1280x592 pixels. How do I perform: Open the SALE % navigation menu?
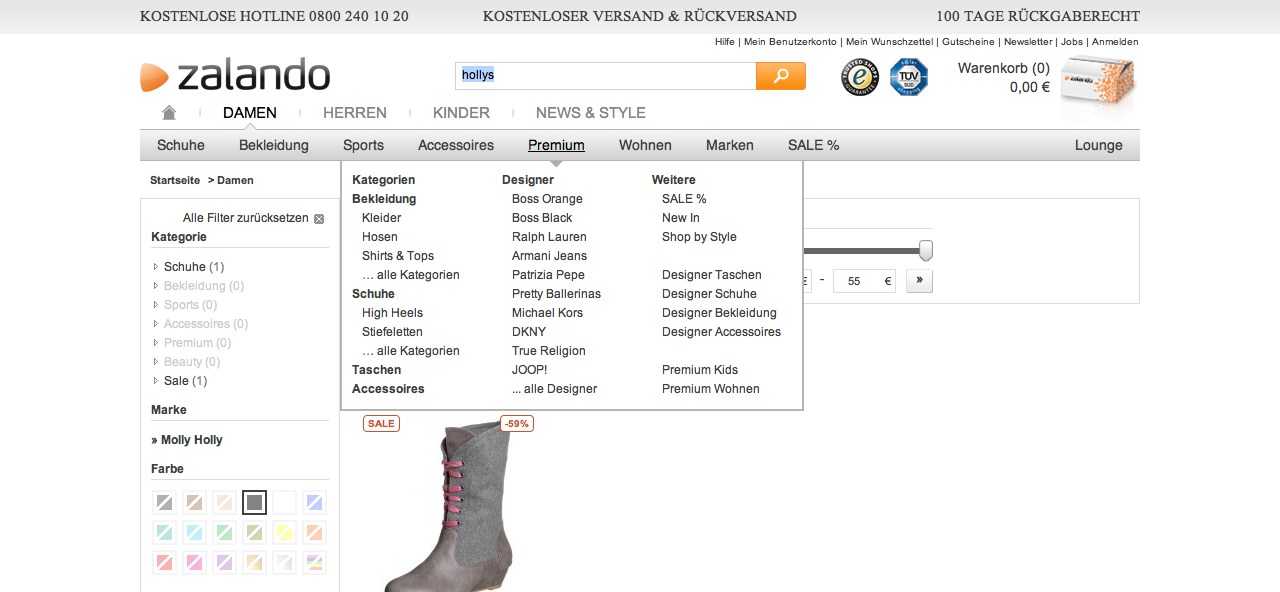pyautogui.click(x=813, y=145)
